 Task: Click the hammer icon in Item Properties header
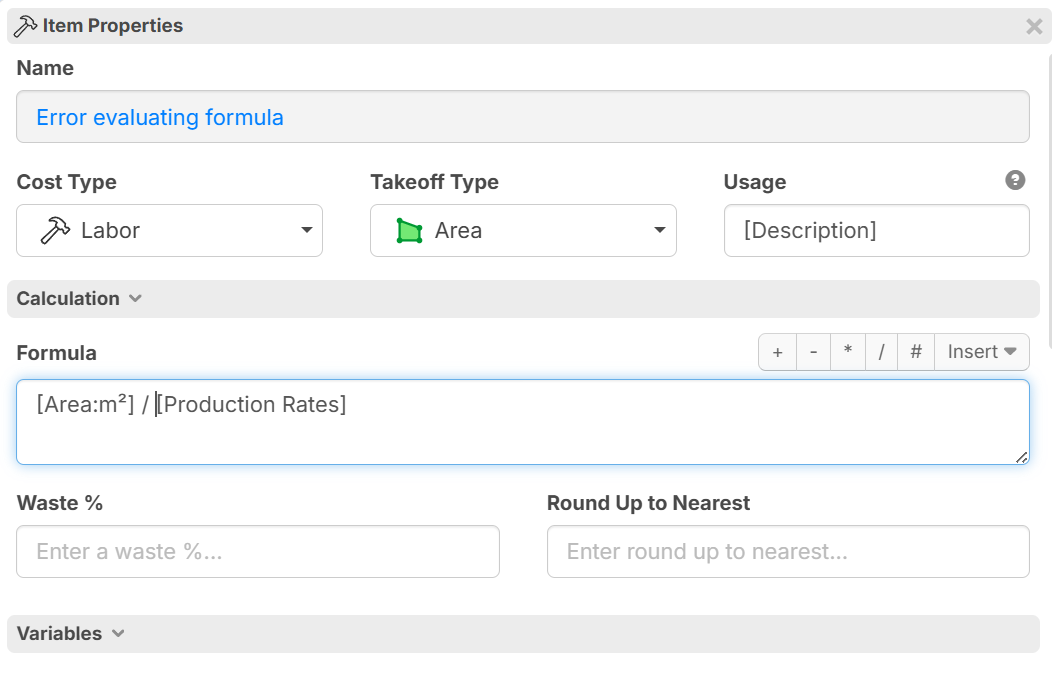[26, 26]
